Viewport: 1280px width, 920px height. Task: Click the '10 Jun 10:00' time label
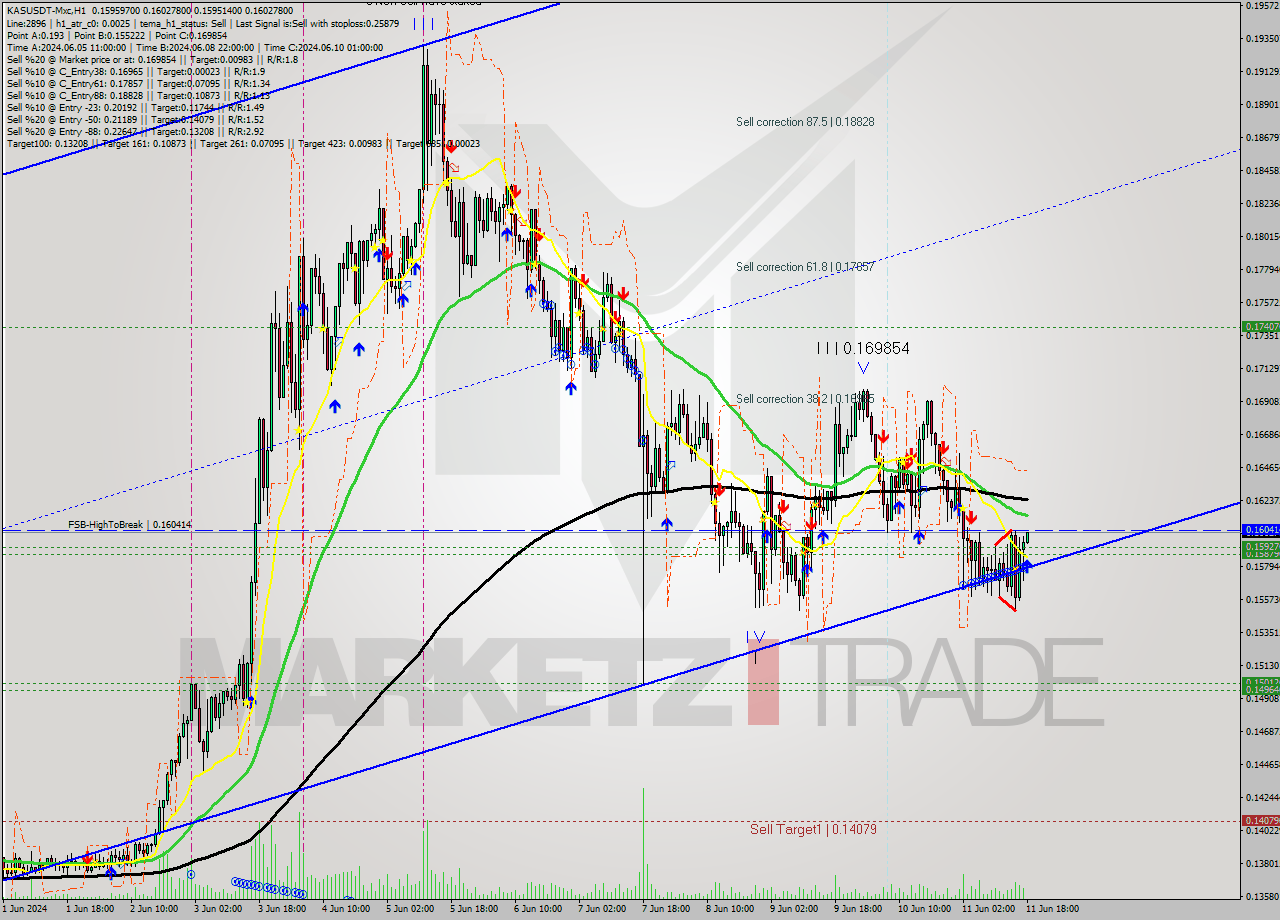click(923, 909)
